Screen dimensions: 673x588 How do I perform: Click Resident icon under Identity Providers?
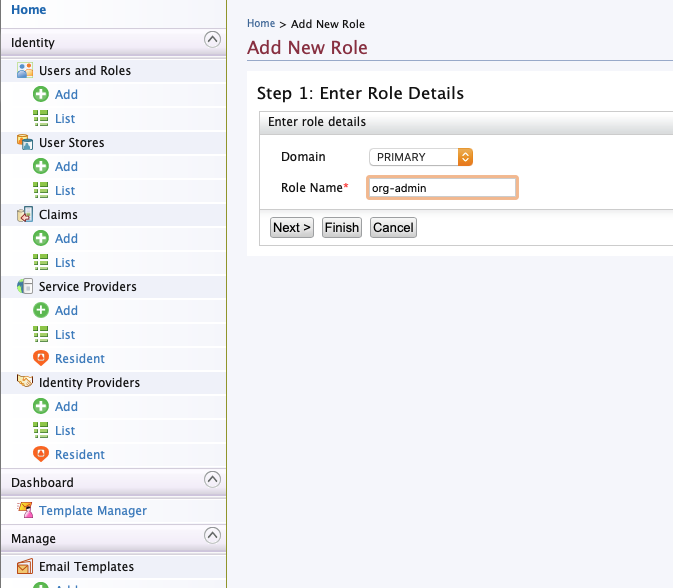click(41, 455)
